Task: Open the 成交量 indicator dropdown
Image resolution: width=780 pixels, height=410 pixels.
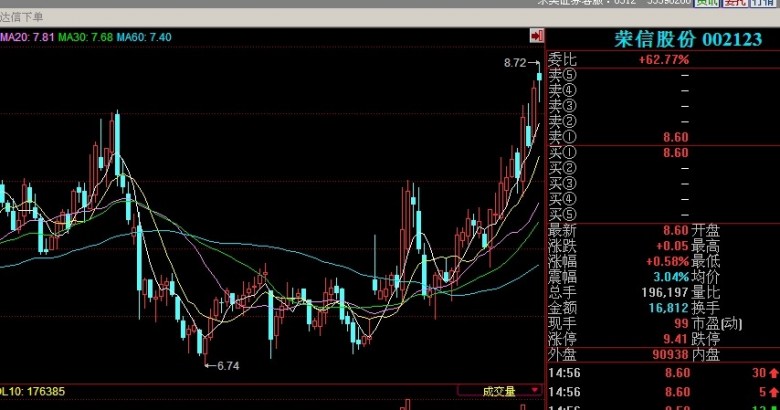Action: [x=499, y=391]
